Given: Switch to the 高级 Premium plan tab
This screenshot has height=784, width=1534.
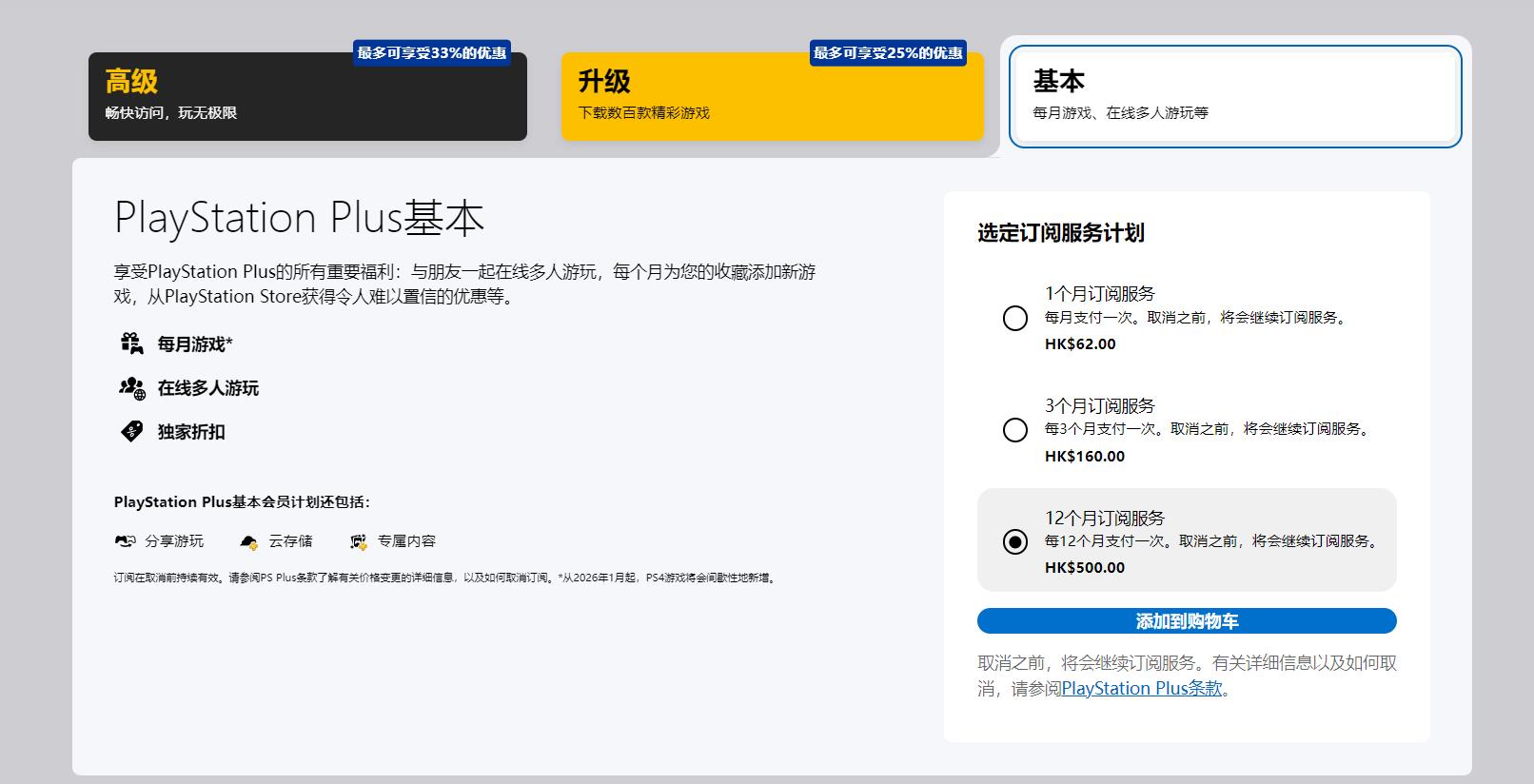Looking at the screenshot, I should click(307, 97).
